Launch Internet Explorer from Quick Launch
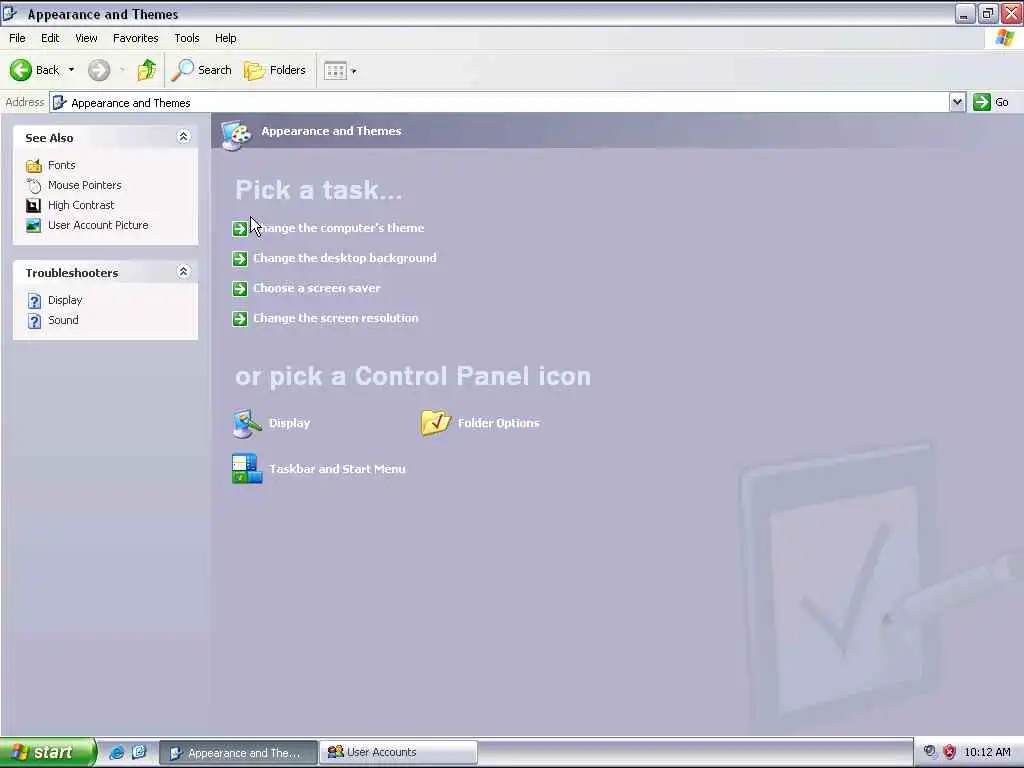This screenshot has height=768, width=1024. pos(117,752)
